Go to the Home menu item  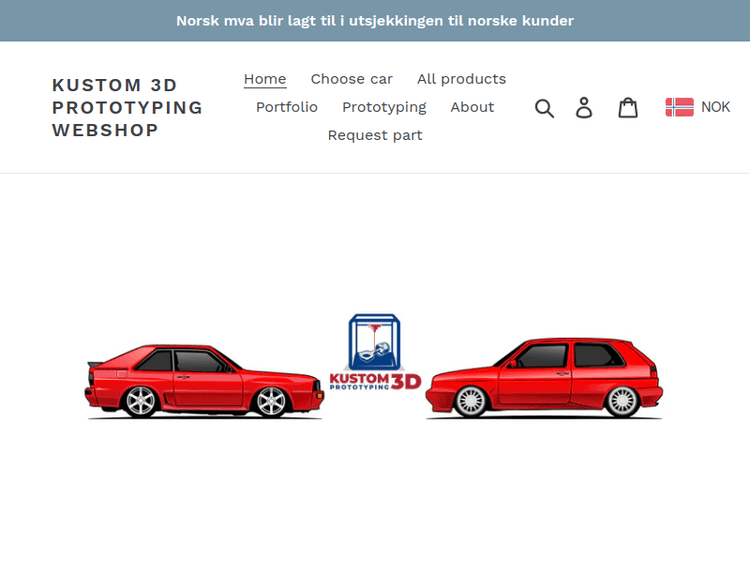click(265, 79)
